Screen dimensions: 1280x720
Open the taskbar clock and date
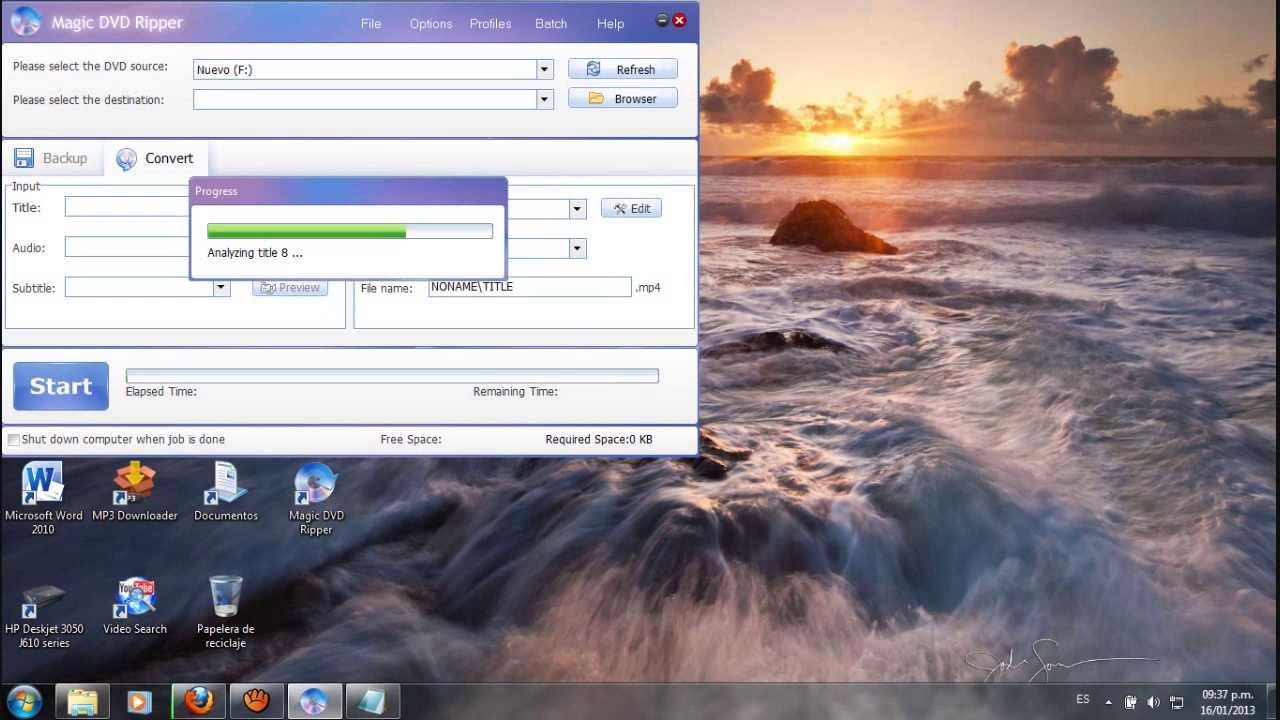coord(1228,702)
